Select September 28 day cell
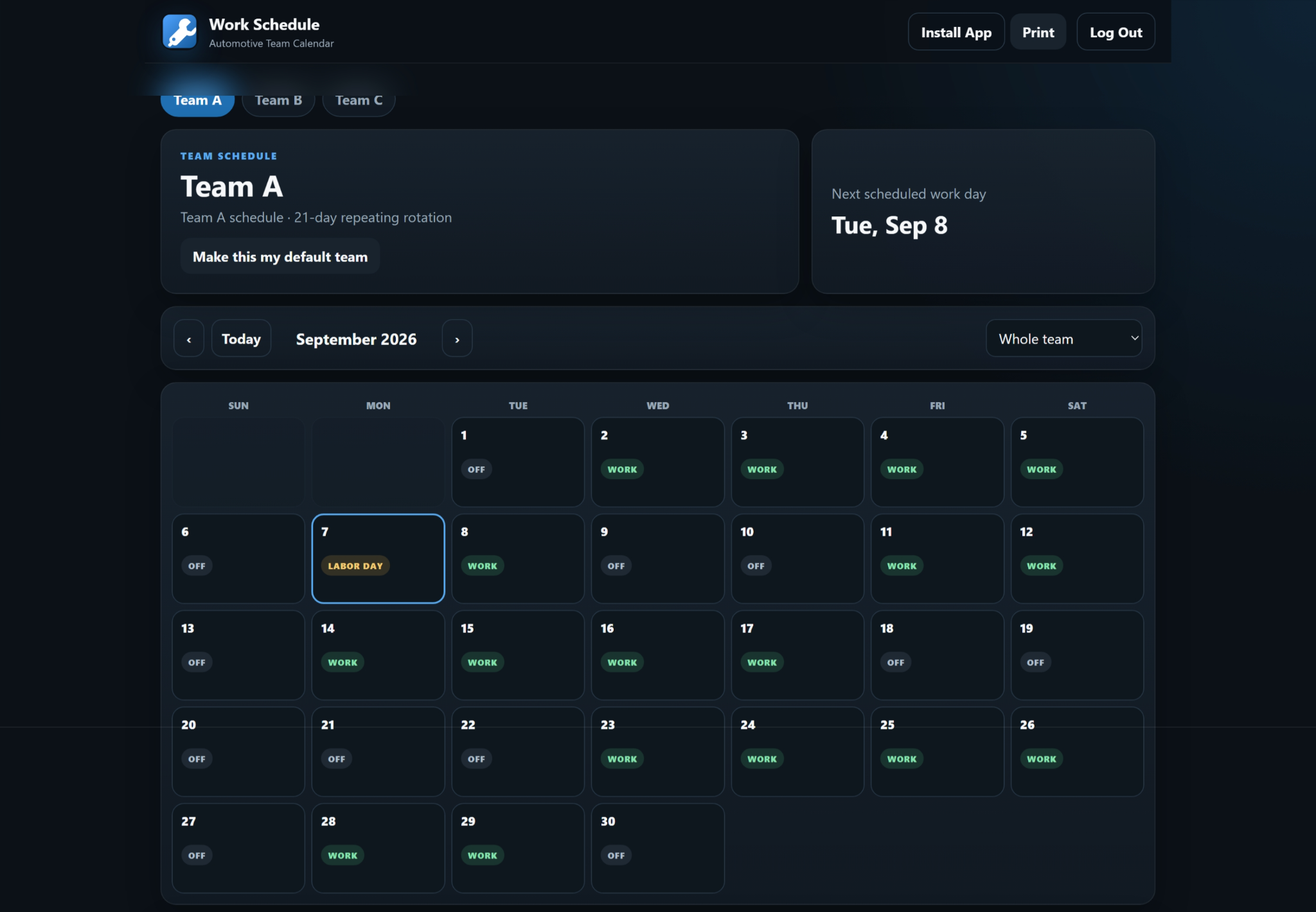This screenshot has width=1316, height=912. [378, 848]
